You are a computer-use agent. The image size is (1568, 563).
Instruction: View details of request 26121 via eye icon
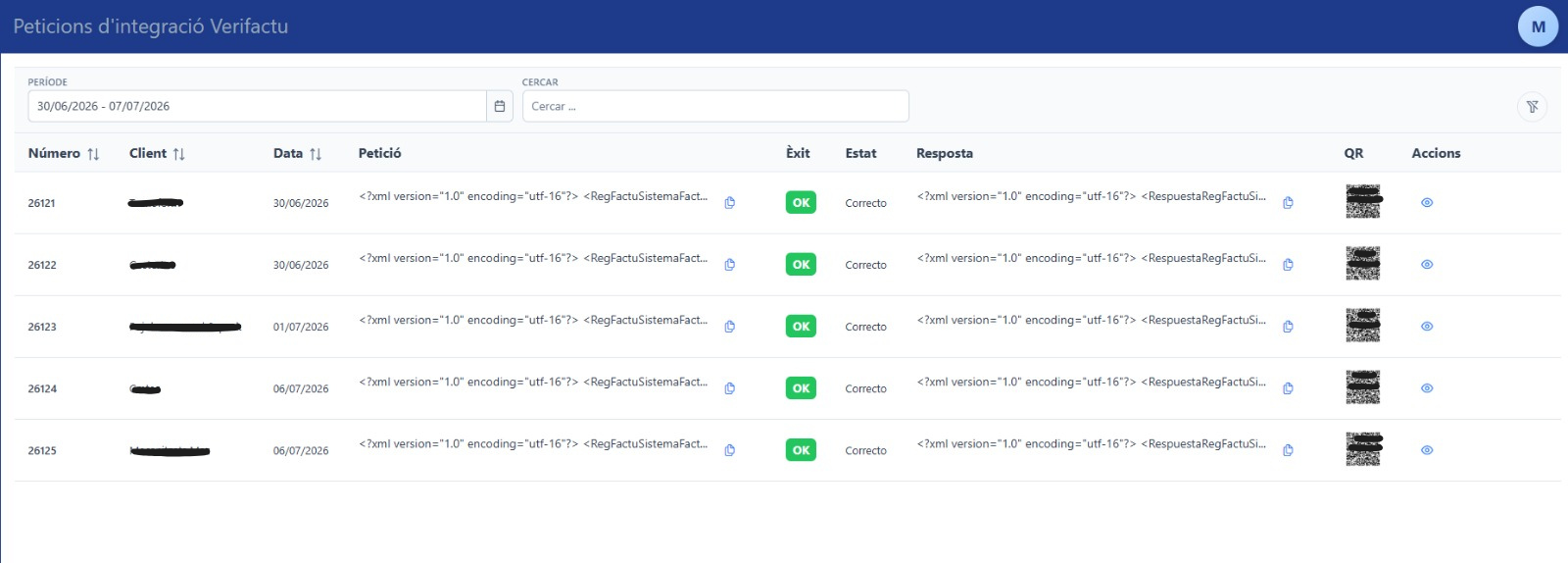(x=1427, y=203)
